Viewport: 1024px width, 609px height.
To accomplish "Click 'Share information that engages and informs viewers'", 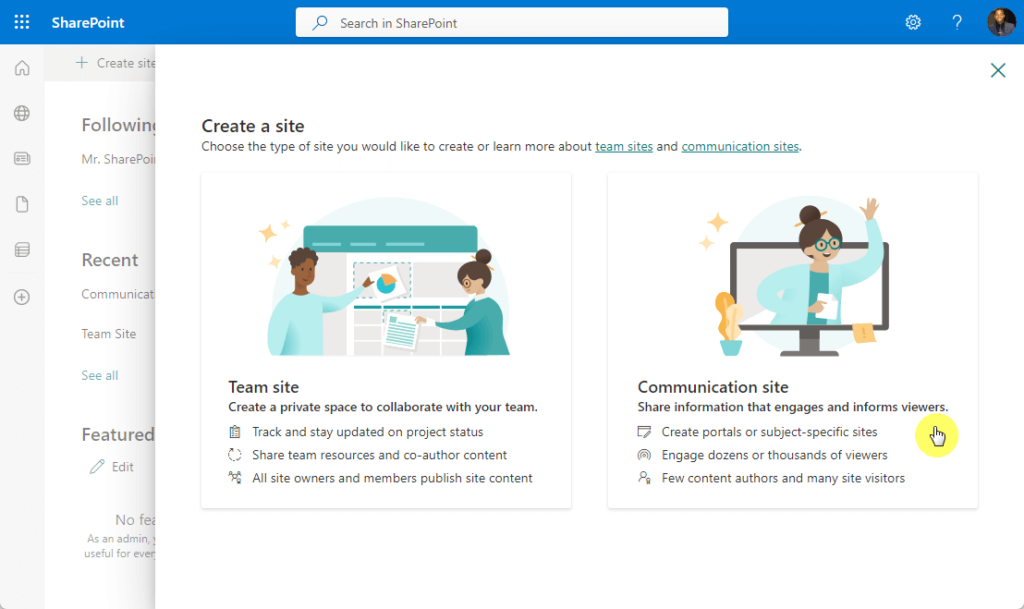I will tap(793, 407).
